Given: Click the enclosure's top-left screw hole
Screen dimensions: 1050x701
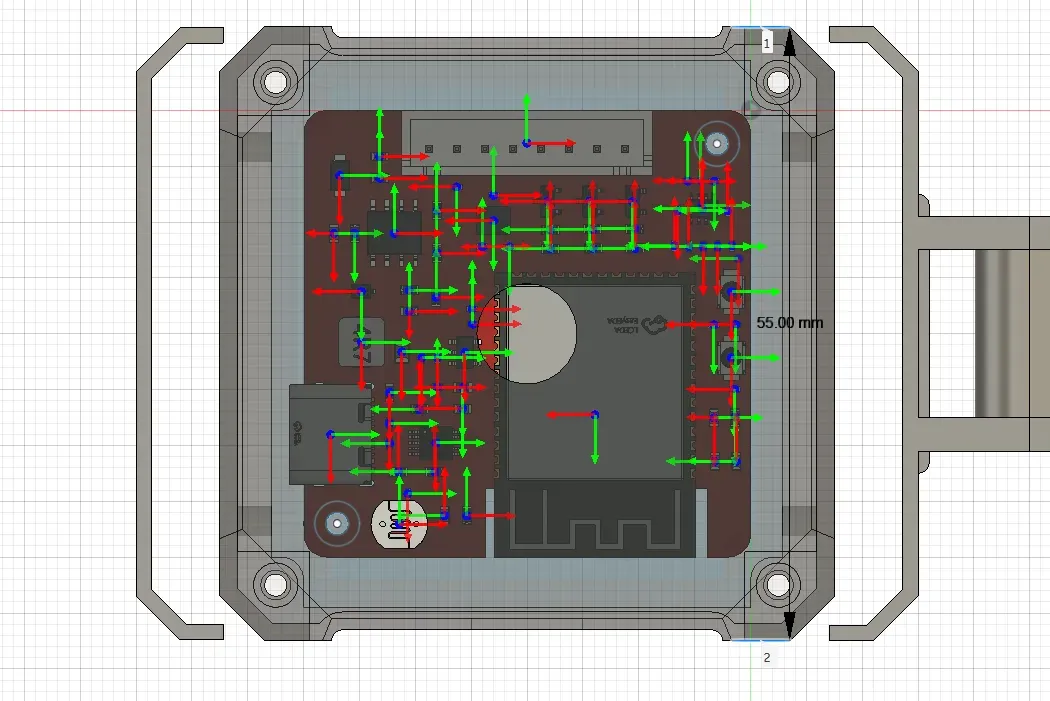Looking at the screenshot, I should coord(276,82).
